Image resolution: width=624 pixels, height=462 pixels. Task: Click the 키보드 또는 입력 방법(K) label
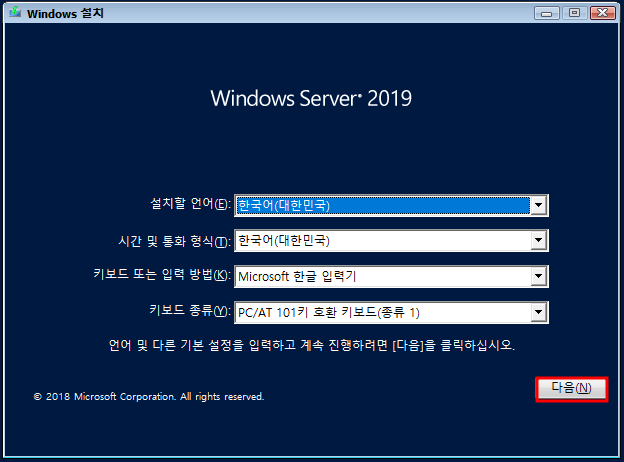162,274
